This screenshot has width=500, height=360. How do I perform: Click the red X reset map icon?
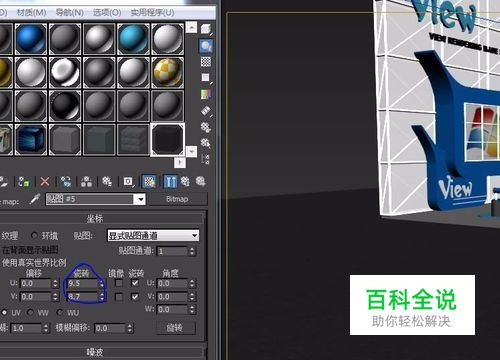(x=45, y=182)
